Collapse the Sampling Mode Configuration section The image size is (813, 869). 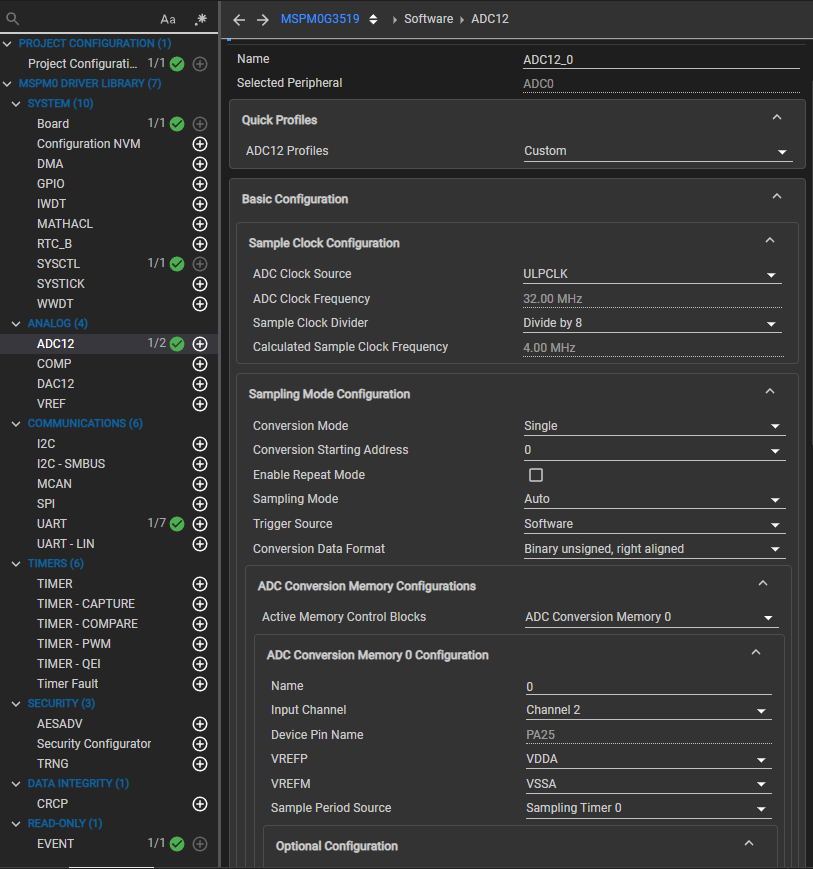[770, 392]
